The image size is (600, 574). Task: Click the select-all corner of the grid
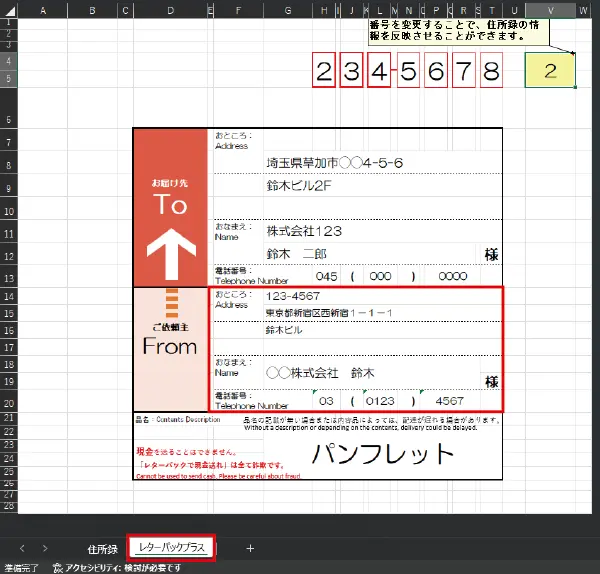(8, 10)
